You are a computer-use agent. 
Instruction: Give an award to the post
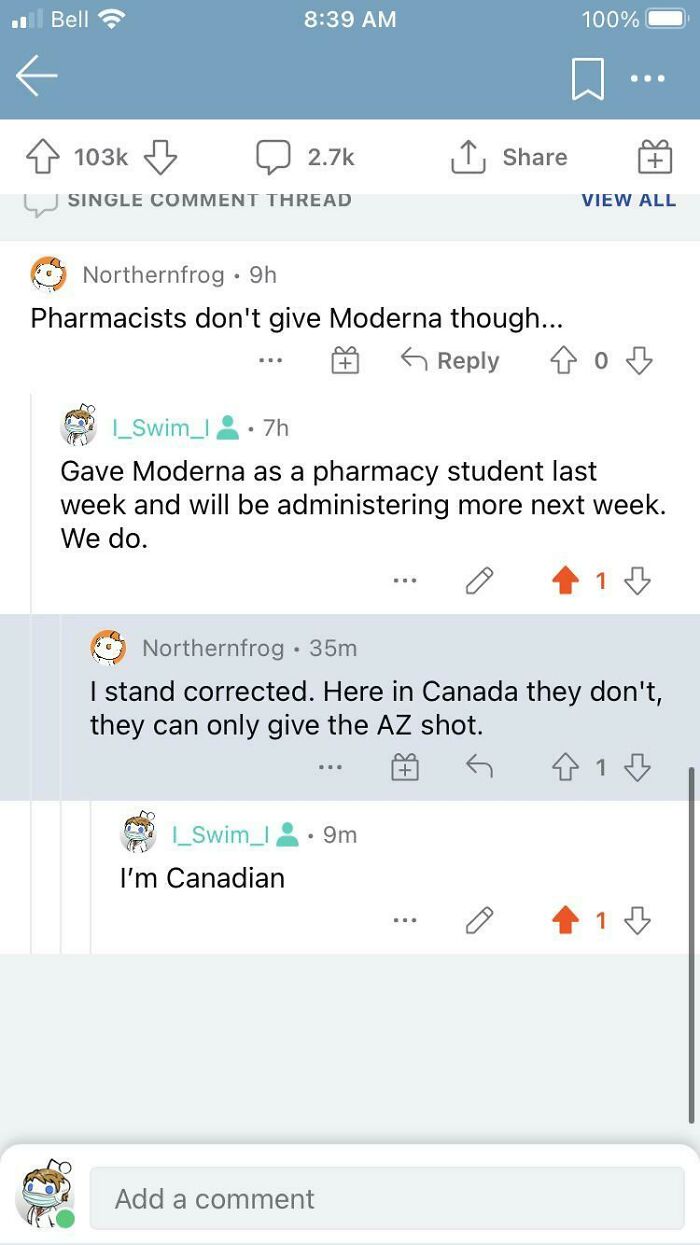(x=655, y=156)
